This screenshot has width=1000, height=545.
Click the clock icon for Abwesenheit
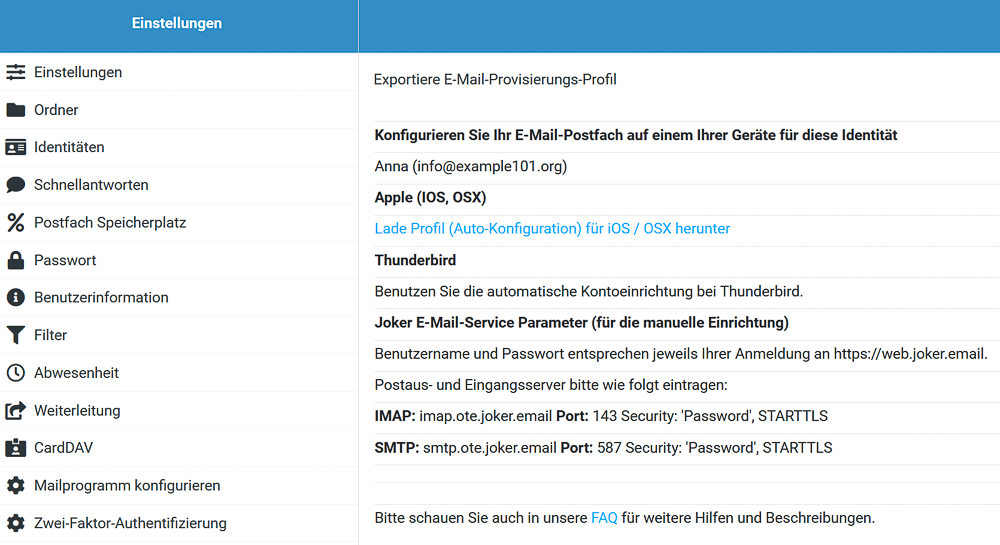pyautogui.click(x=15, y=372)
